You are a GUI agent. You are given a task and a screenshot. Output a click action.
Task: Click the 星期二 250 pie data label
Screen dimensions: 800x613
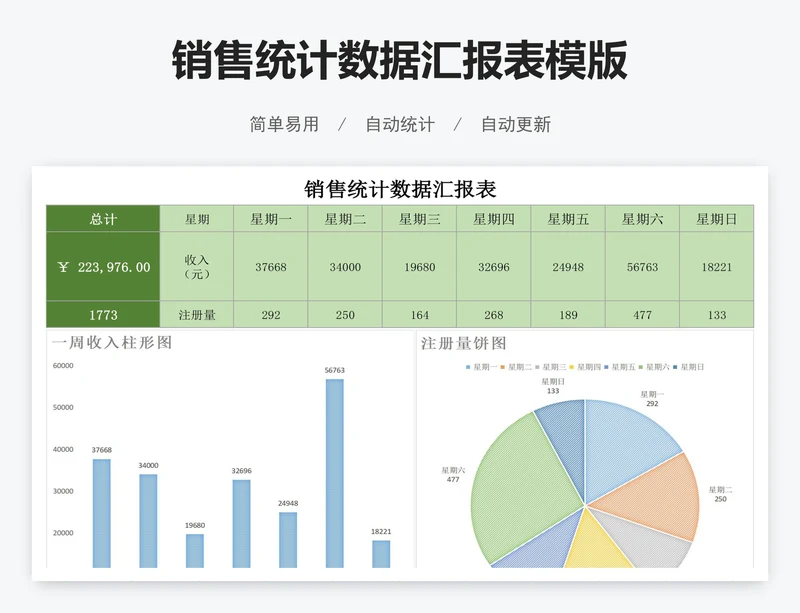tap(720, 494)
